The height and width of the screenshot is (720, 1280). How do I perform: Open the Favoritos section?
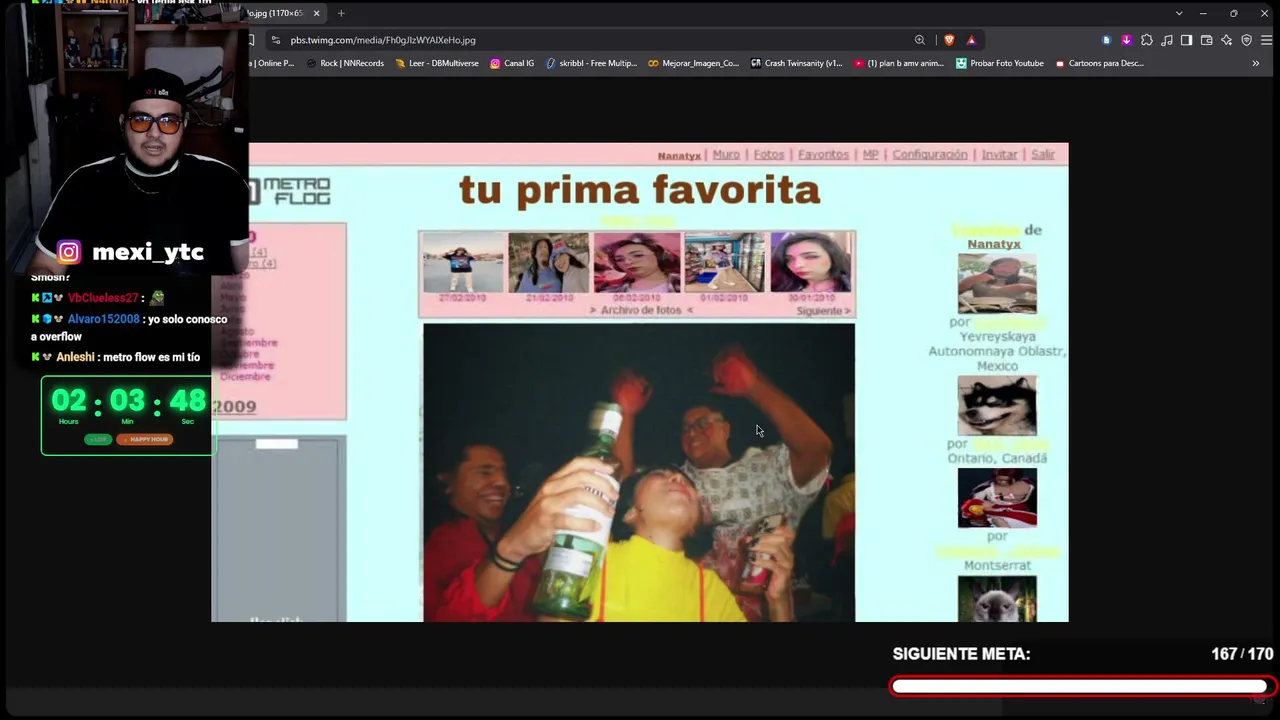tap(823, 155)
